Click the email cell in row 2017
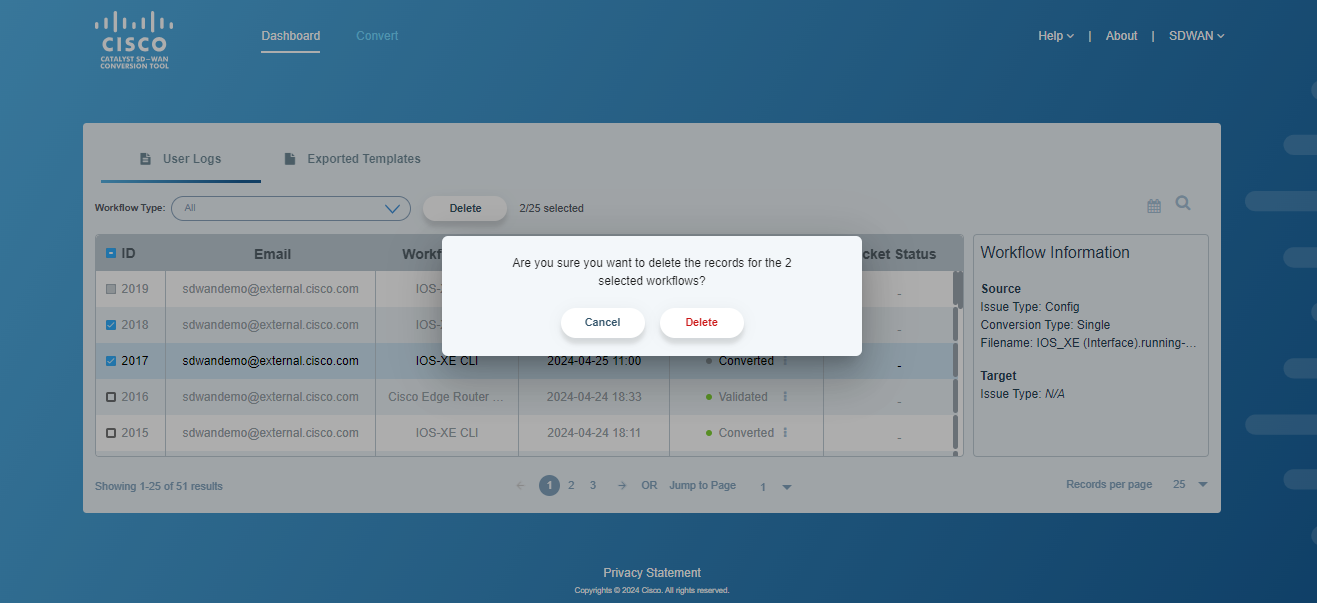The height and width of the screenshot is (603, 1317). pos(270,361)
